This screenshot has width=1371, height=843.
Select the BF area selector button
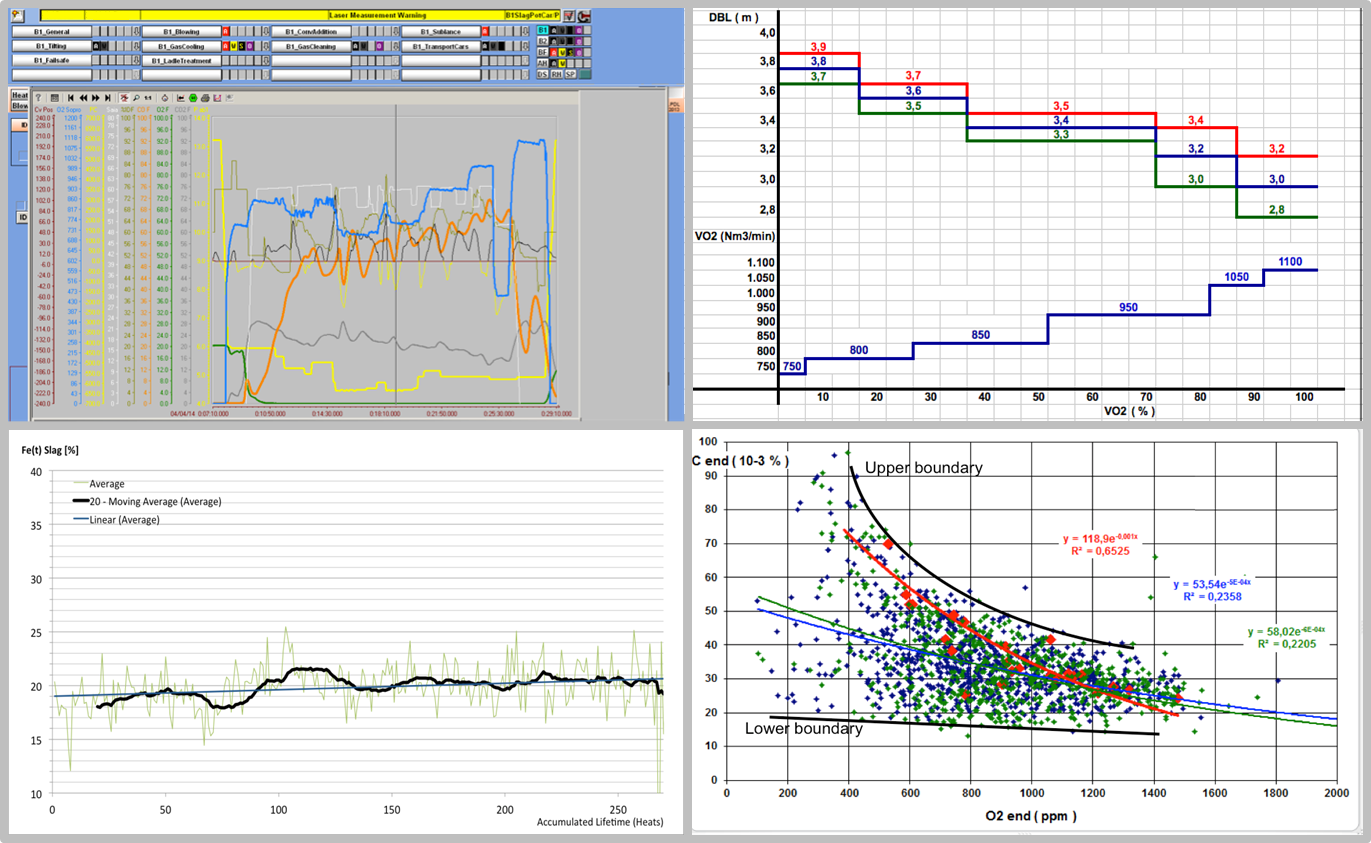(x=542, y=52)
